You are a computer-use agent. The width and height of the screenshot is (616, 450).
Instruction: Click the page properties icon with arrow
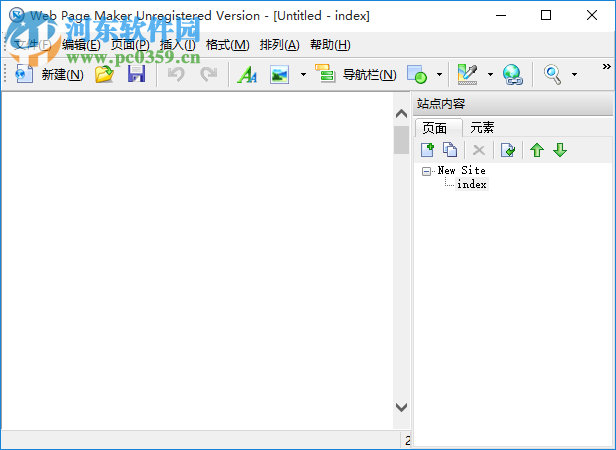pos(508,150)
